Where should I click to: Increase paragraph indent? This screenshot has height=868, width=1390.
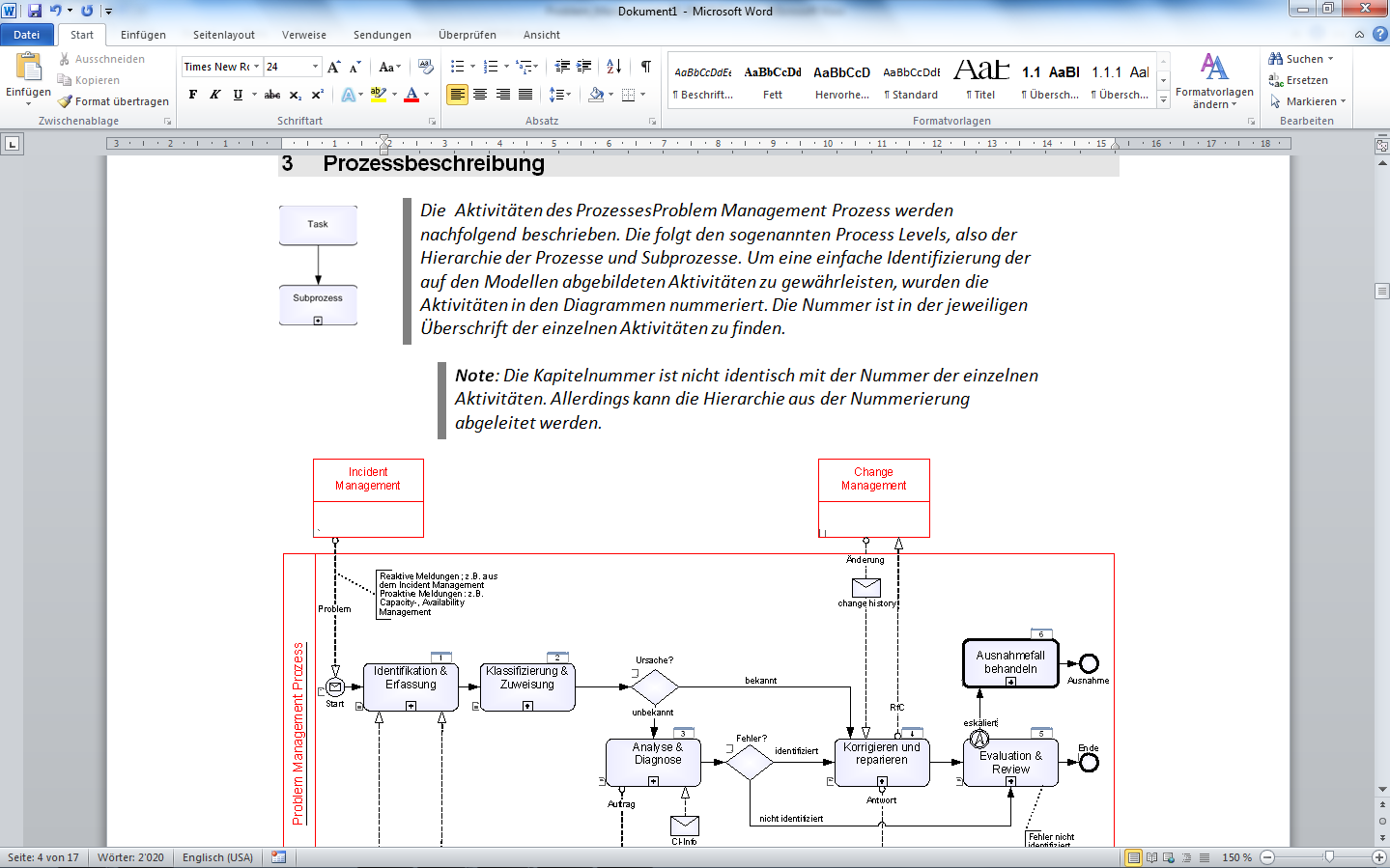tap(584, 67)
